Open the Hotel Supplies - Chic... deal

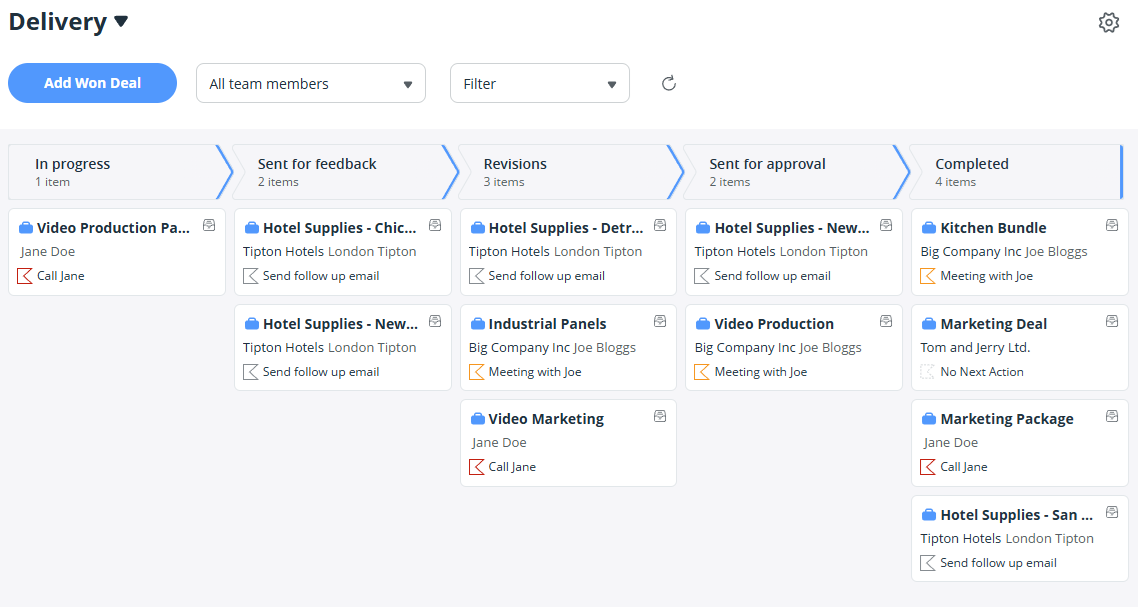coord(340,228)
